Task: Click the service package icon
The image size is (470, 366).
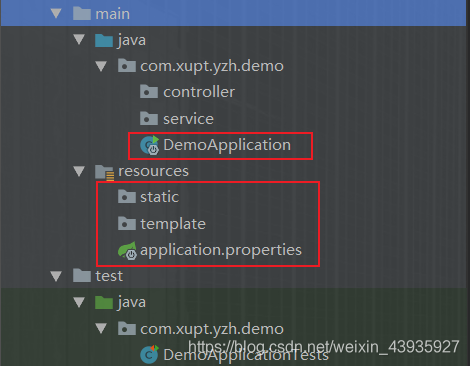Action: [x=149, y=118]
